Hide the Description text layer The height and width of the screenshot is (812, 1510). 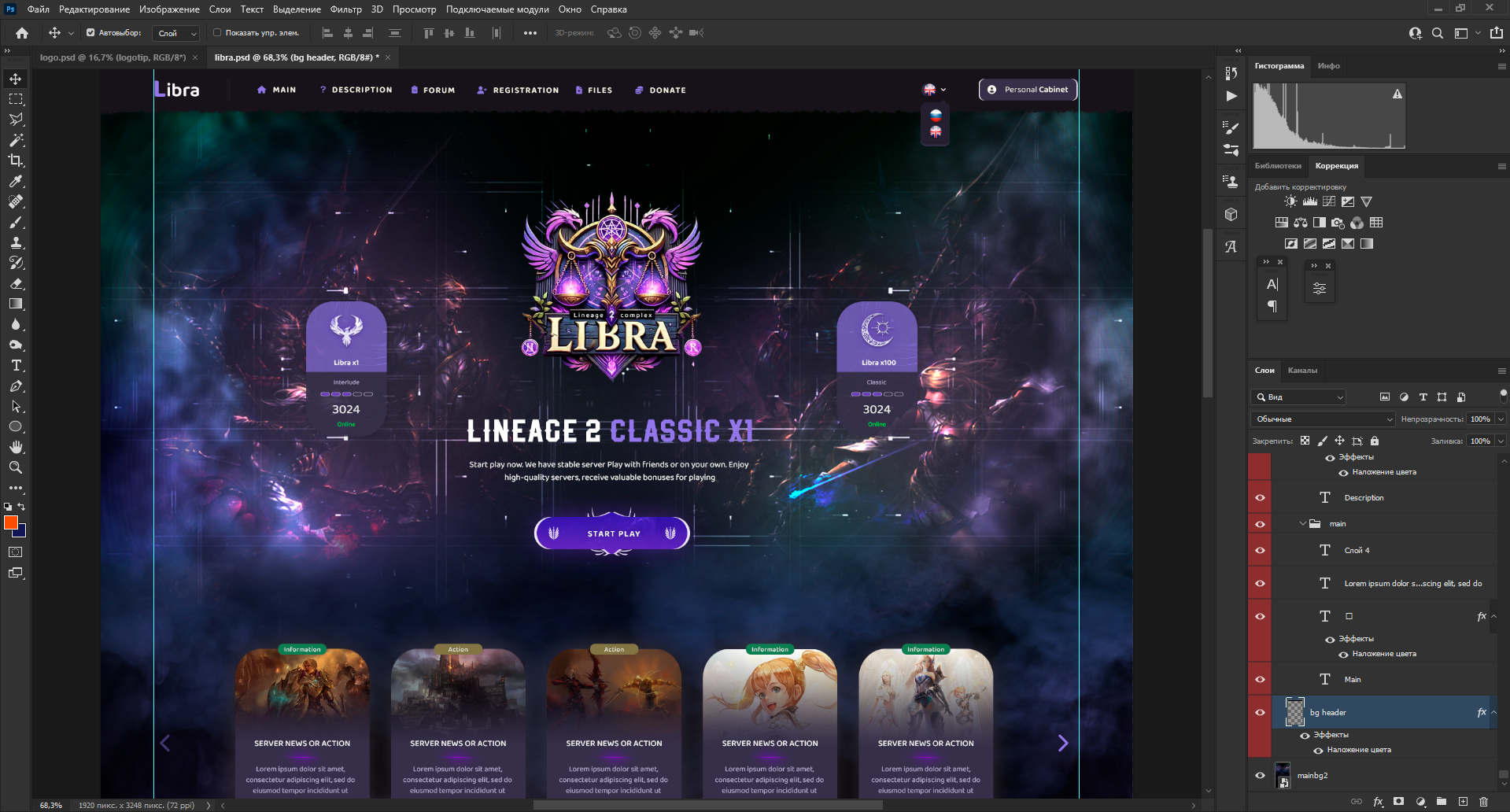point(1260,497)
